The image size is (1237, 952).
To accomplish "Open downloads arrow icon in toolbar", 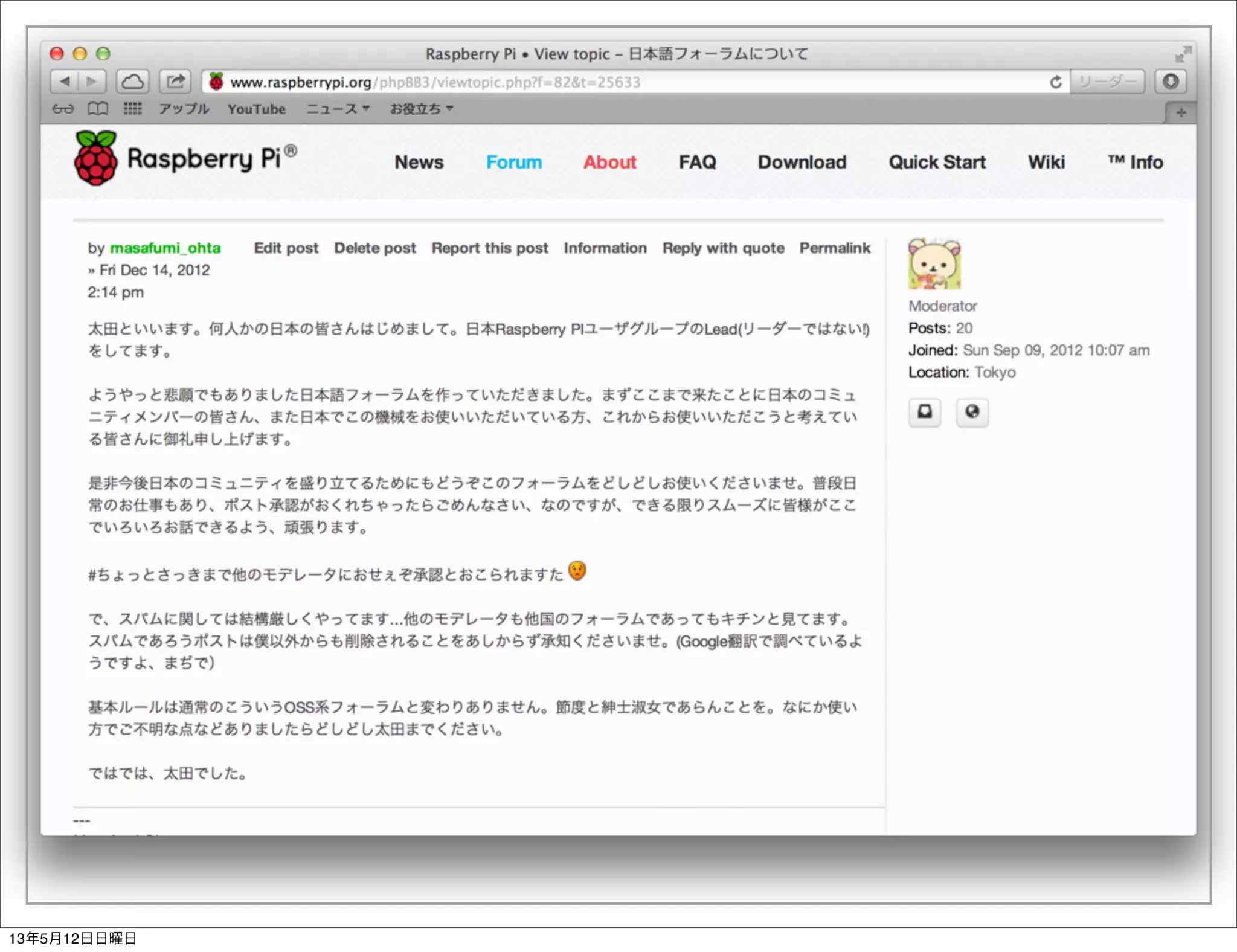I will click(1171, 82).
